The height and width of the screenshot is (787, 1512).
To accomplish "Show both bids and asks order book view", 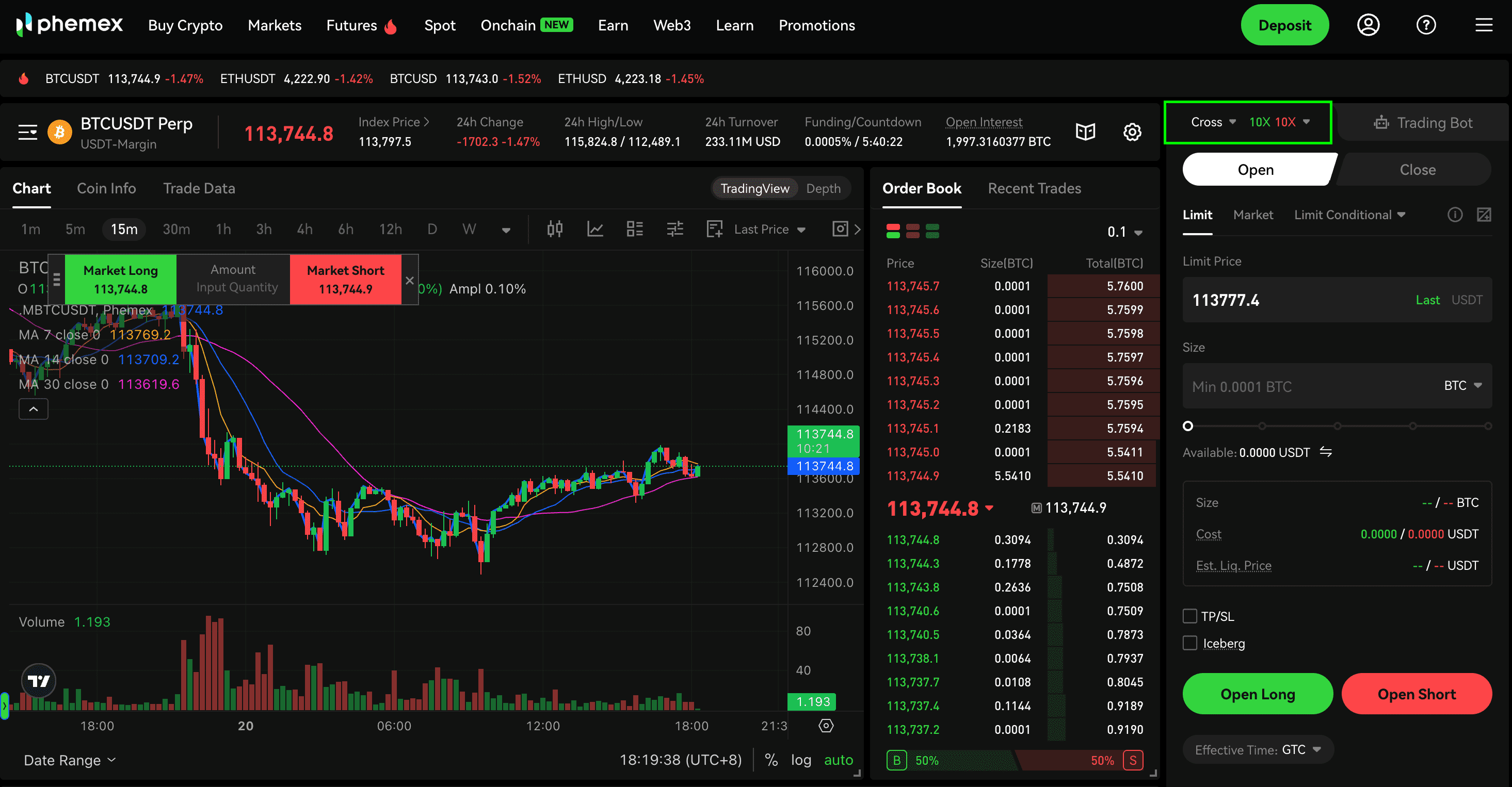I will [x=893, y=231].
